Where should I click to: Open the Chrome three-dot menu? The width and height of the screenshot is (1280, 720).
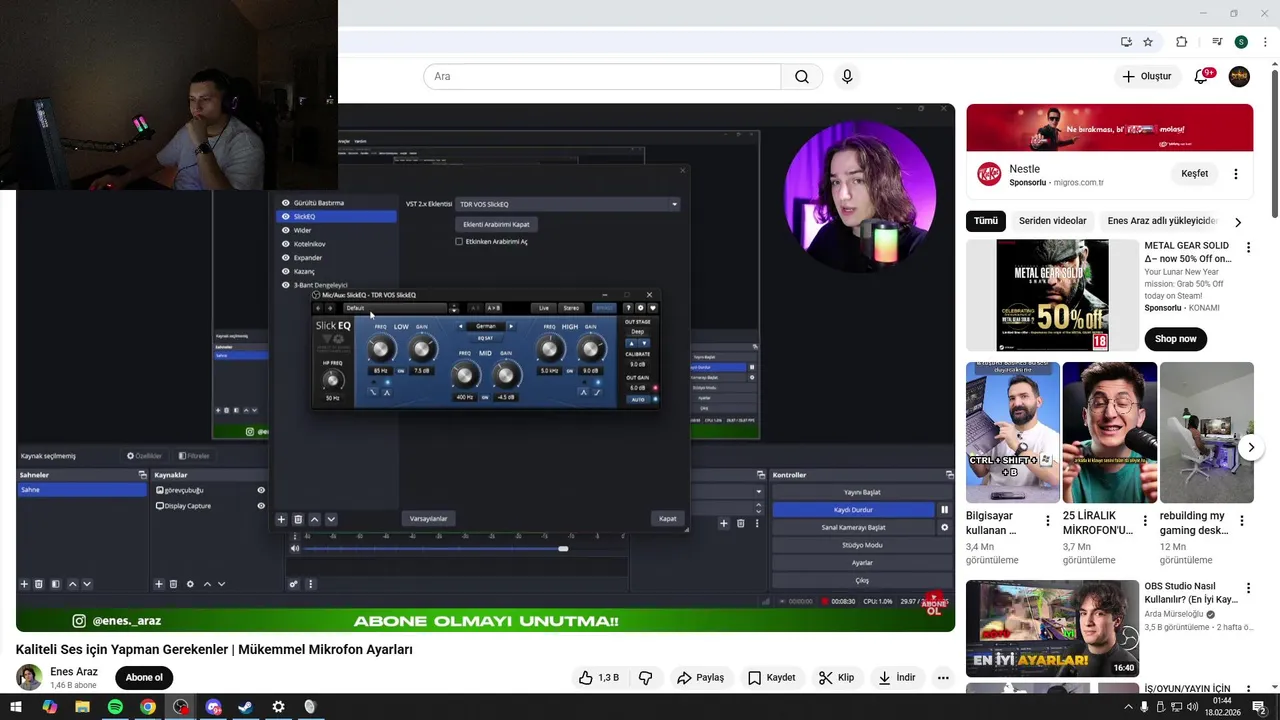click(1265, 42)
